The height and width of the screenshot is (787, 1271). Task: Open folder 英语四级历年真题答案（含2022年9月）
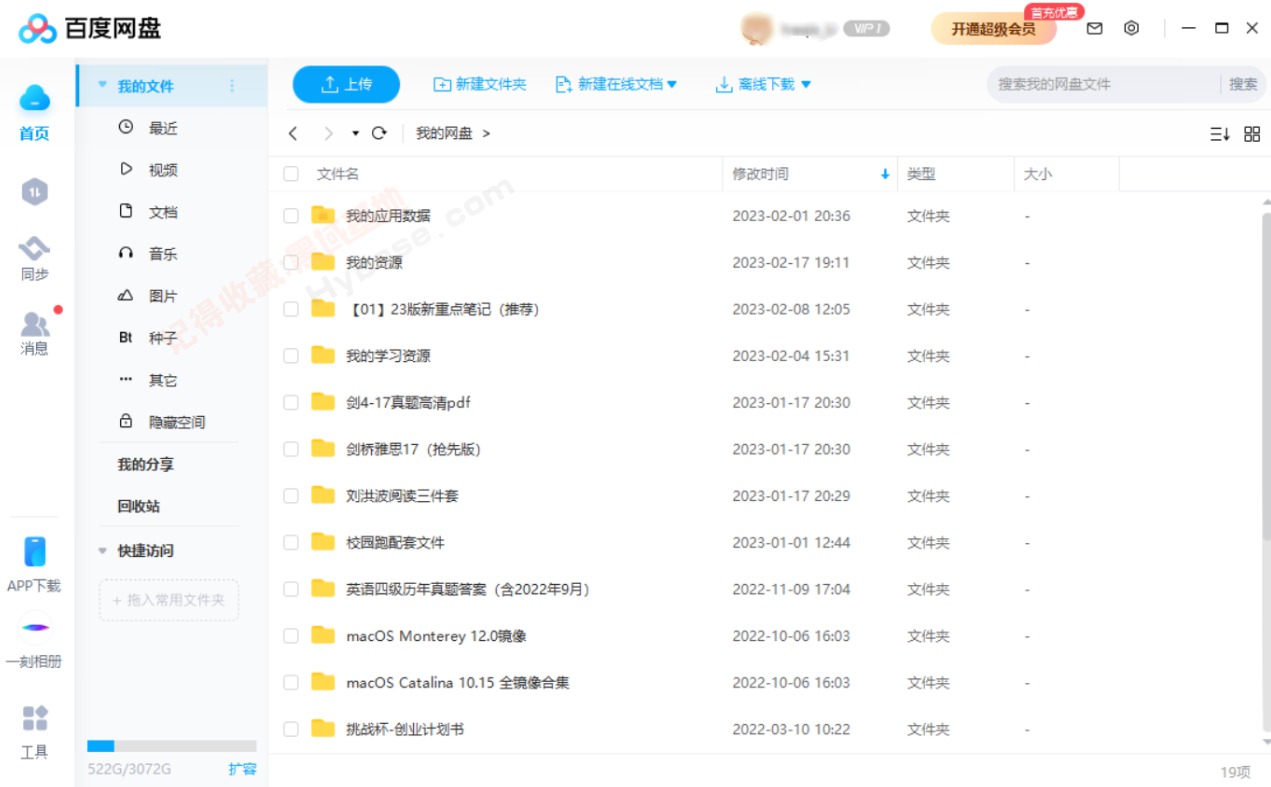click(x=468, y=589)
